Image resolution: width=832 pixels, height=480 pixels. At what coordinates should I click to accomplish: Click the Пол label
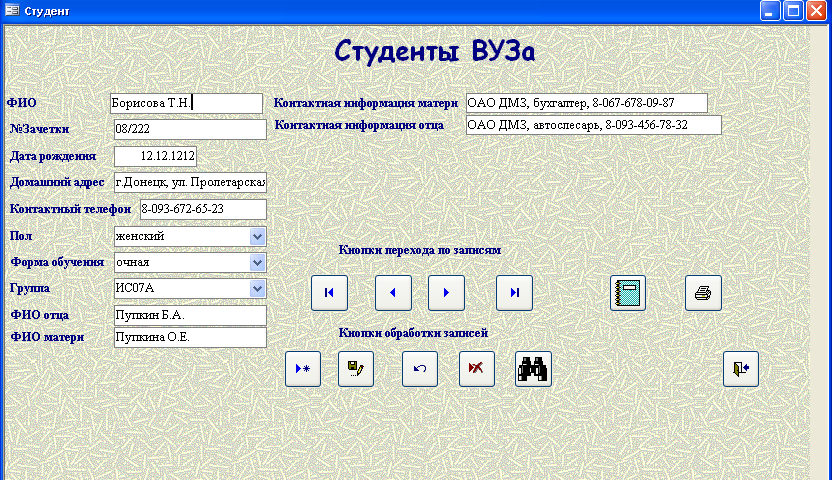click(21, 237)
